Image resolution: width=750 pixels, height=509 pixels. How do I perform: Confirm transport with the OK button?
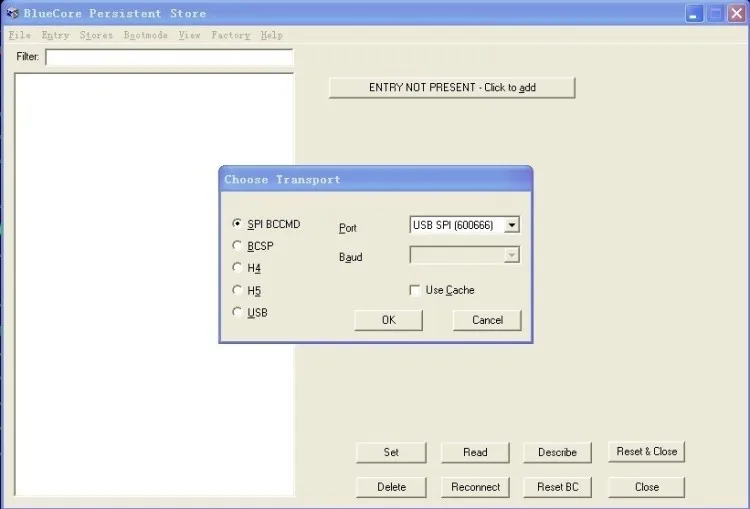click(x=388, y=320)
